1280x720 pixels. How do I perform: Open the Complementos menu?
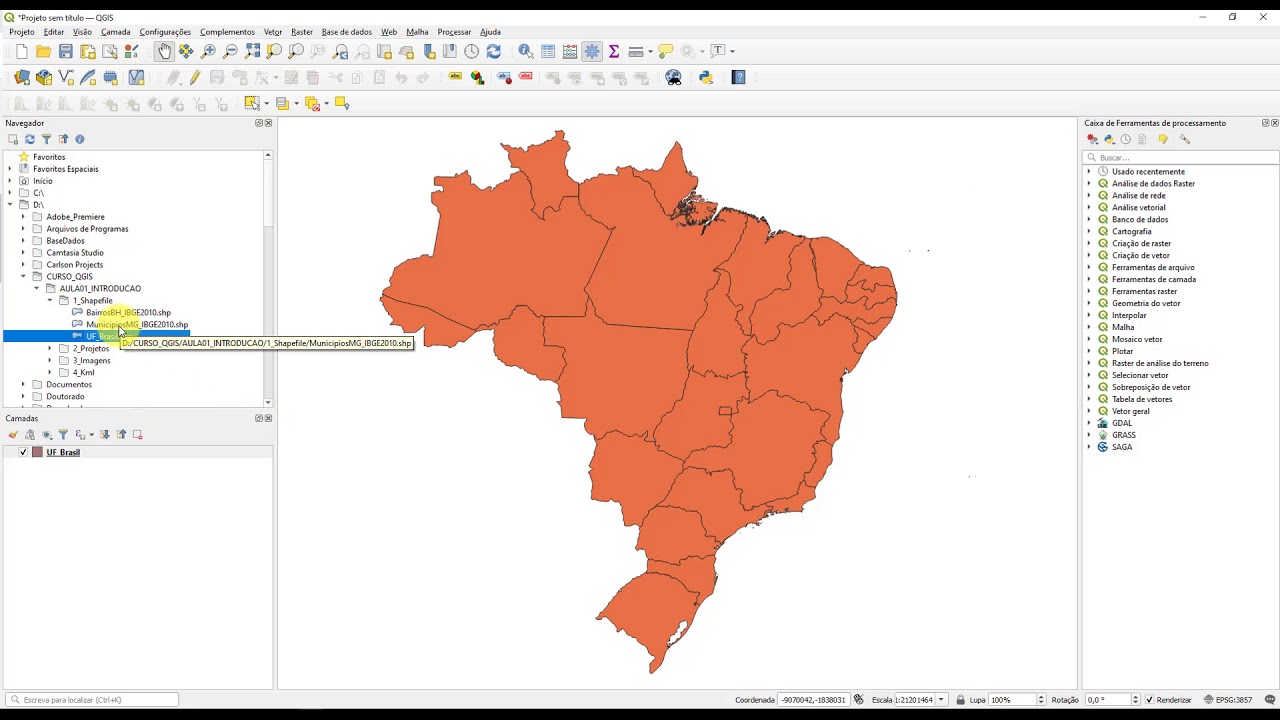(227, 32)
